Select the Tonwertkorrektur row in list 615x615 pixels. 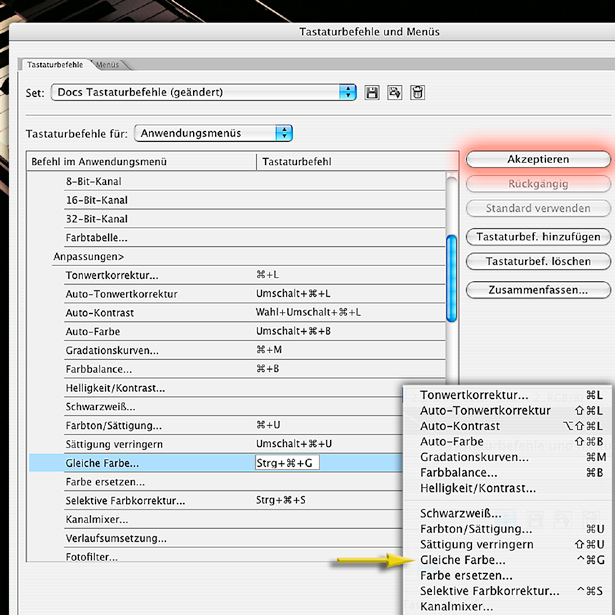tap(112, 275)
